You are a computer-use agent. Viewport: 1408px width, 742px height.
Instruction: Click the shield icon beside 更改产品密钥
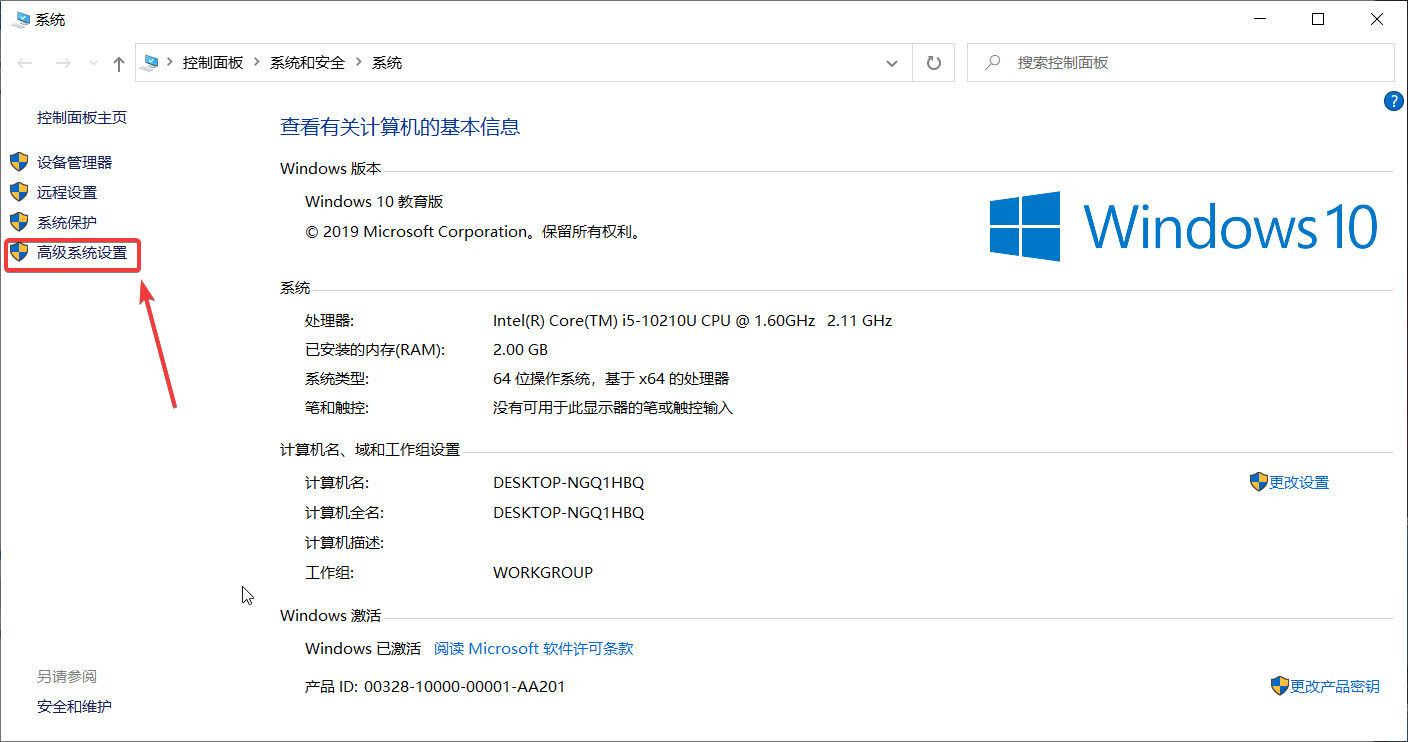click(1280, 686)
